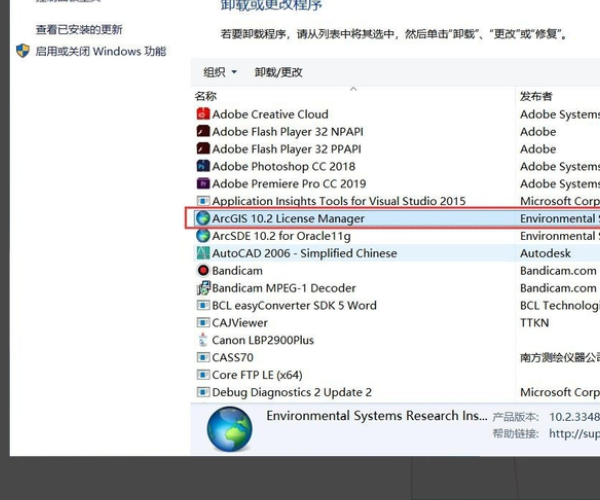This screenshot has width=600, height=500.
Task: Select Application Insights Tools for Visual Studio 2015
Action: (338, 201)
